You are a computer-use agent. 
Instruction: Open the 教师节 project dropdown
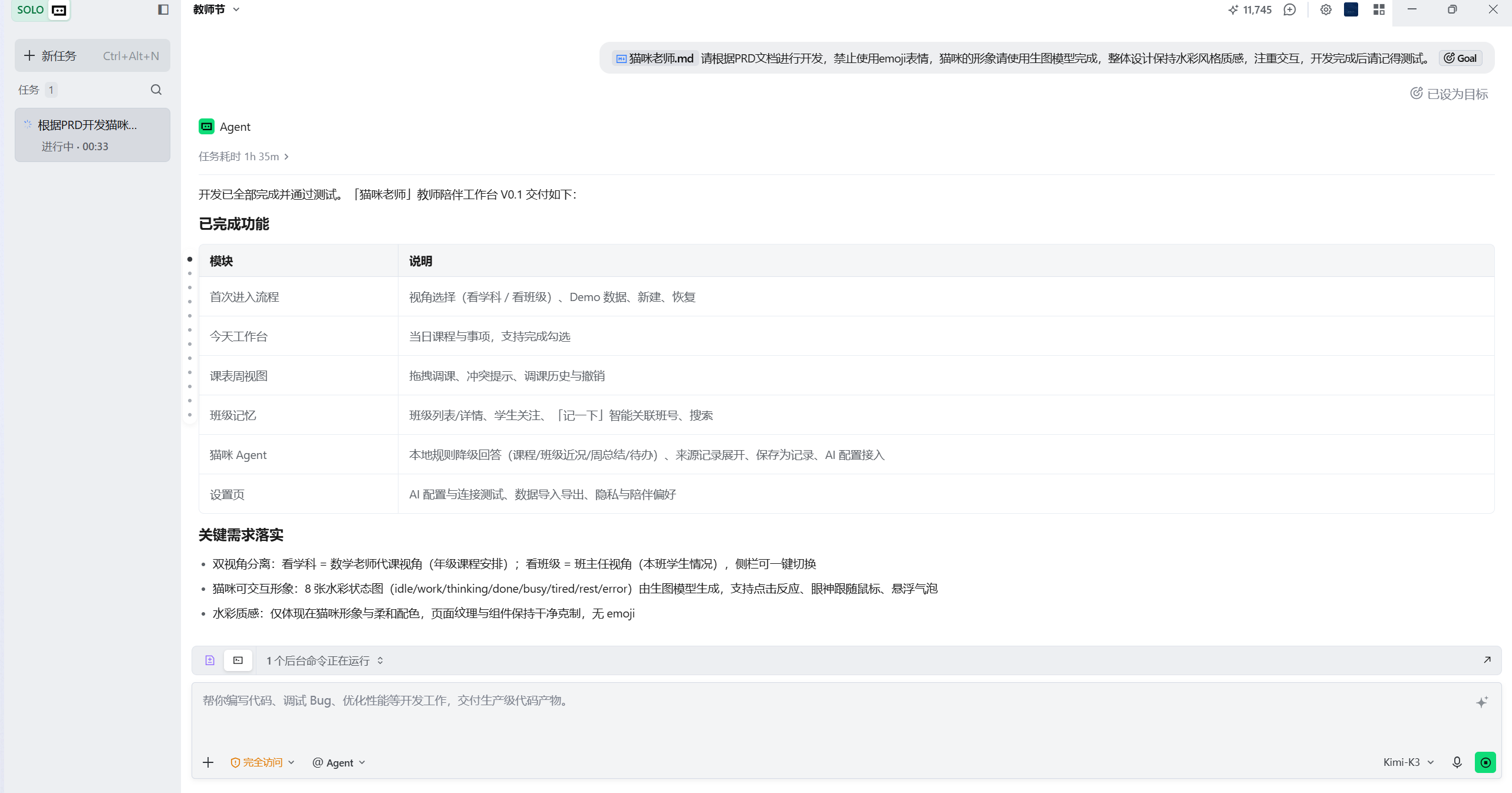click(x=216, y=9)
